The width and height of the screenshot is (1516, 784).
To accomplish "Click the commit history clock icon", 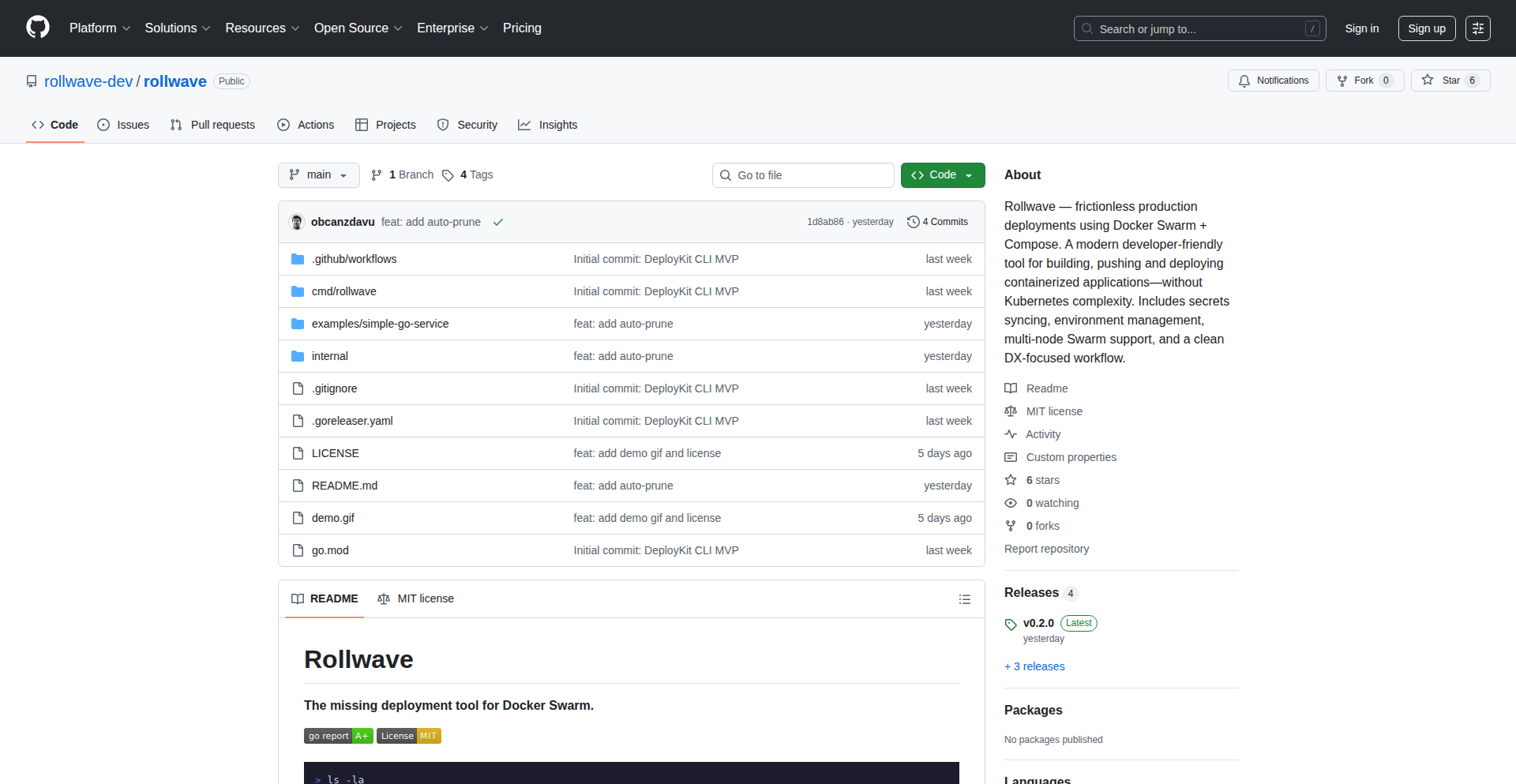I will click(x=914, y=222).
